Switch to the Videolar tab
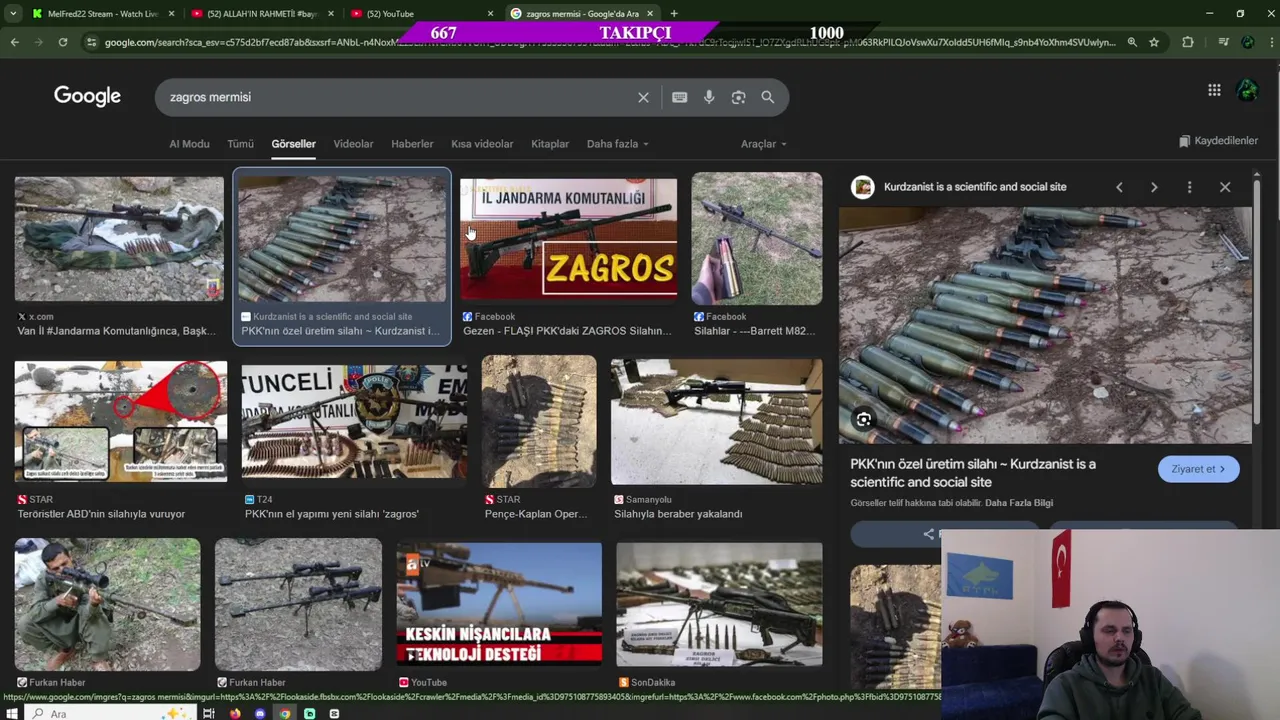This screenshot has height=720, width=1280. click(353, 144)
